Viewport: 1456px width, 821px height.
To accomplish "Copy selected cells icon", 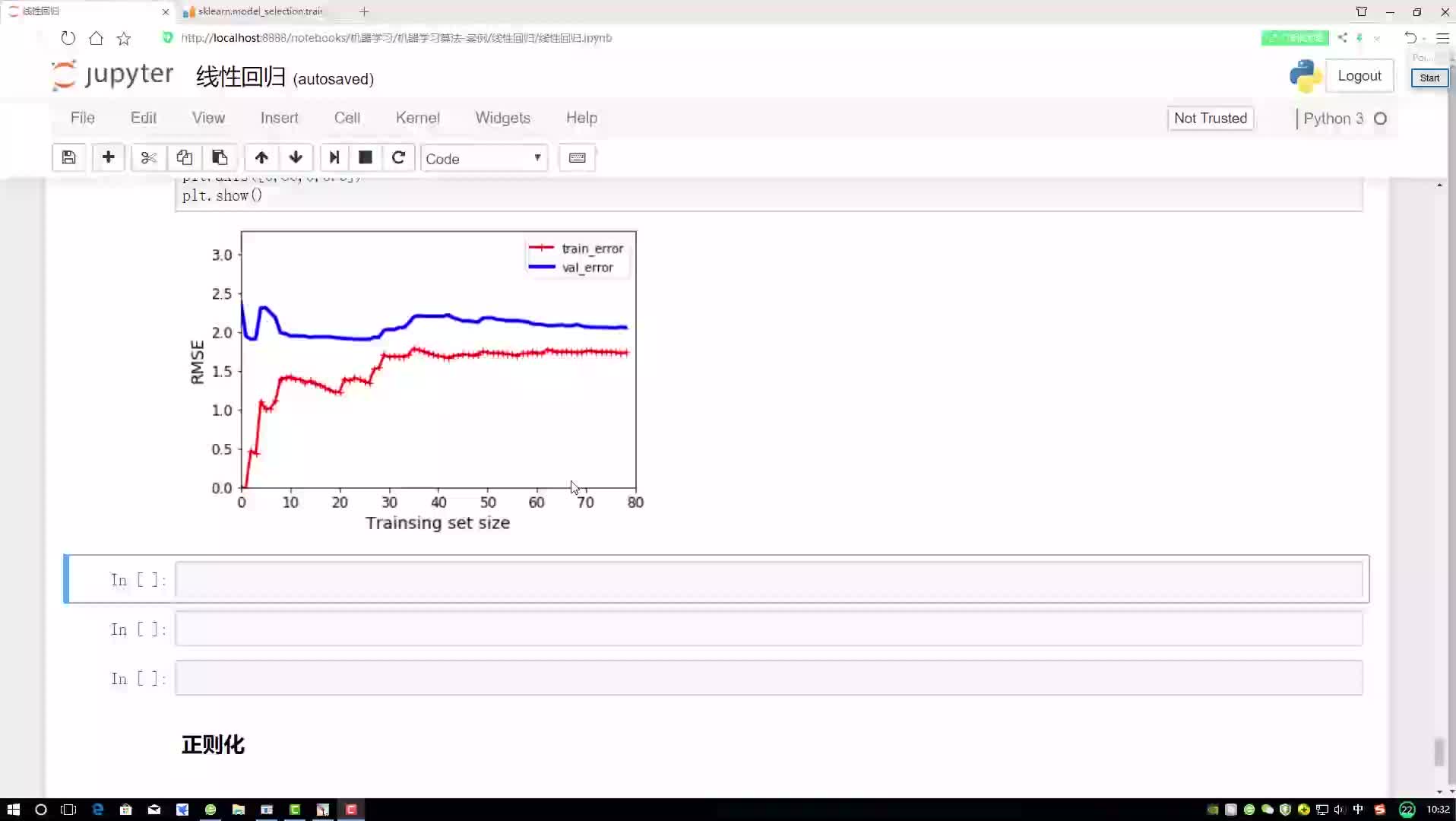I will [x=184, y=157].
